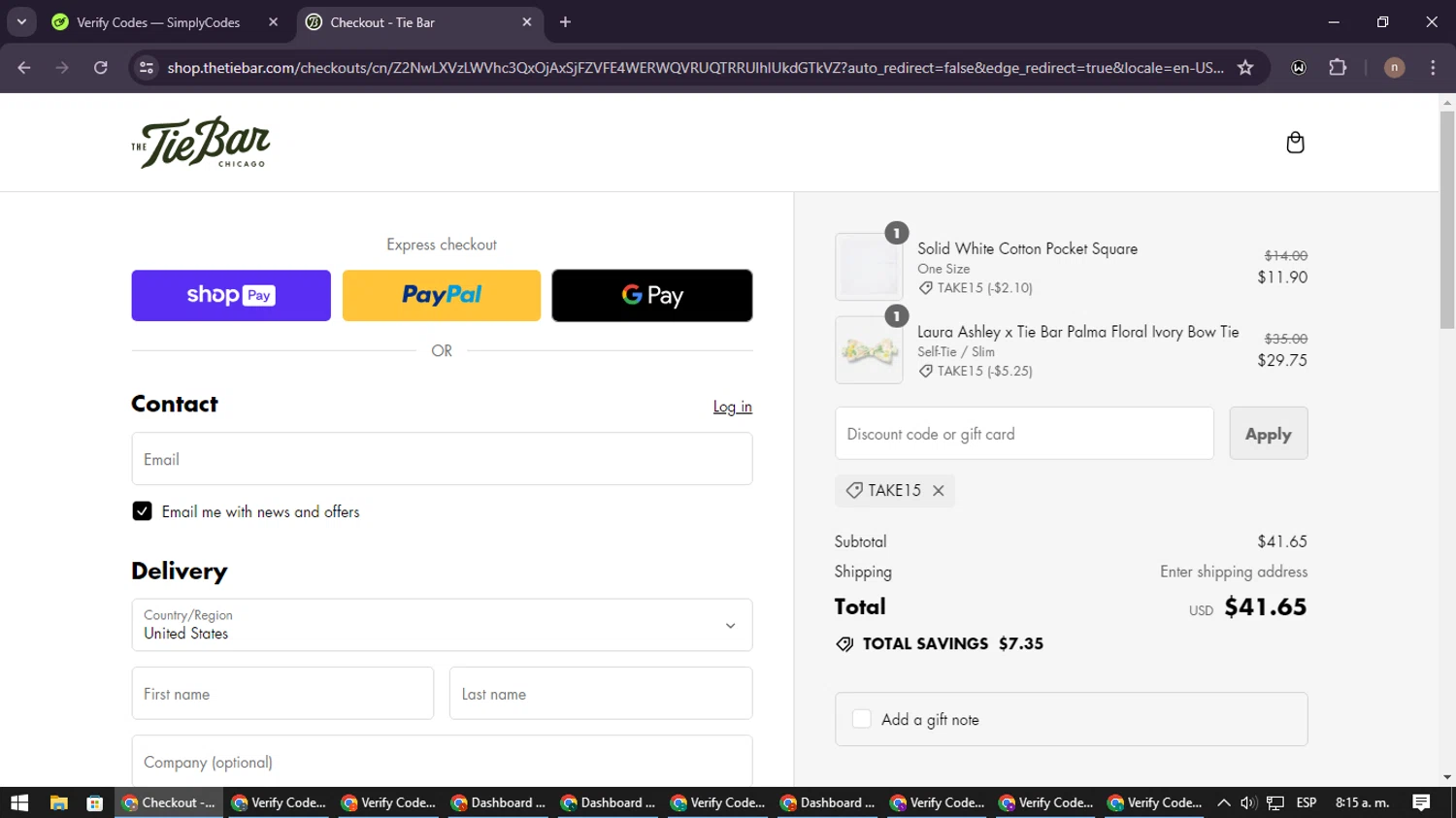Image resolution: width=1456 pixels, height=818 pixels.
Task: Open the volume control in the tray
Action: pyautogui.click(x=1248, y=802)
